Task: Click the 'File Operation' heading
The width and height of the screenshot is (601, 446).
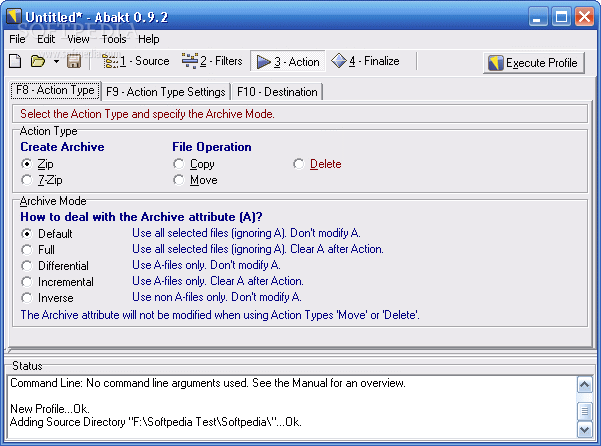Action: 212,147
